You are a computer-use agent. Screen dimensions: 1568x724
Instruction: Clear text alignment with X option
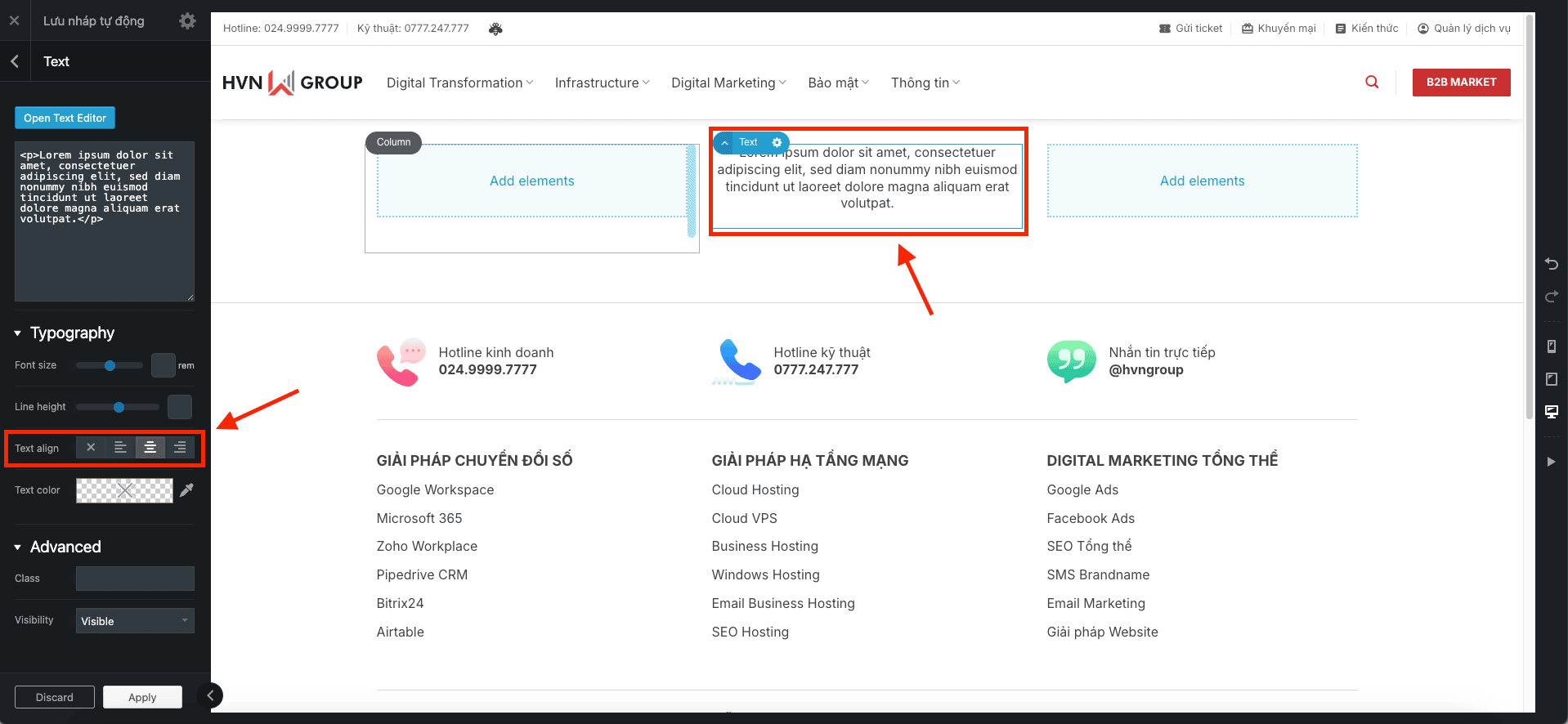point(91,447)
